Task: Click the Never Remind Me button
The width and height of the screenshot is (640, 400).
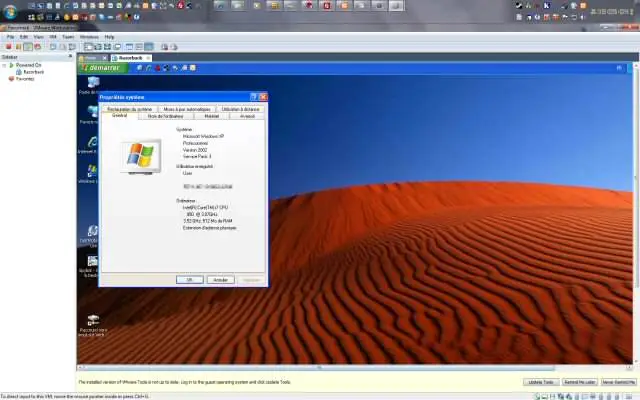Action: pyautogui.click(x=618, y=382)
